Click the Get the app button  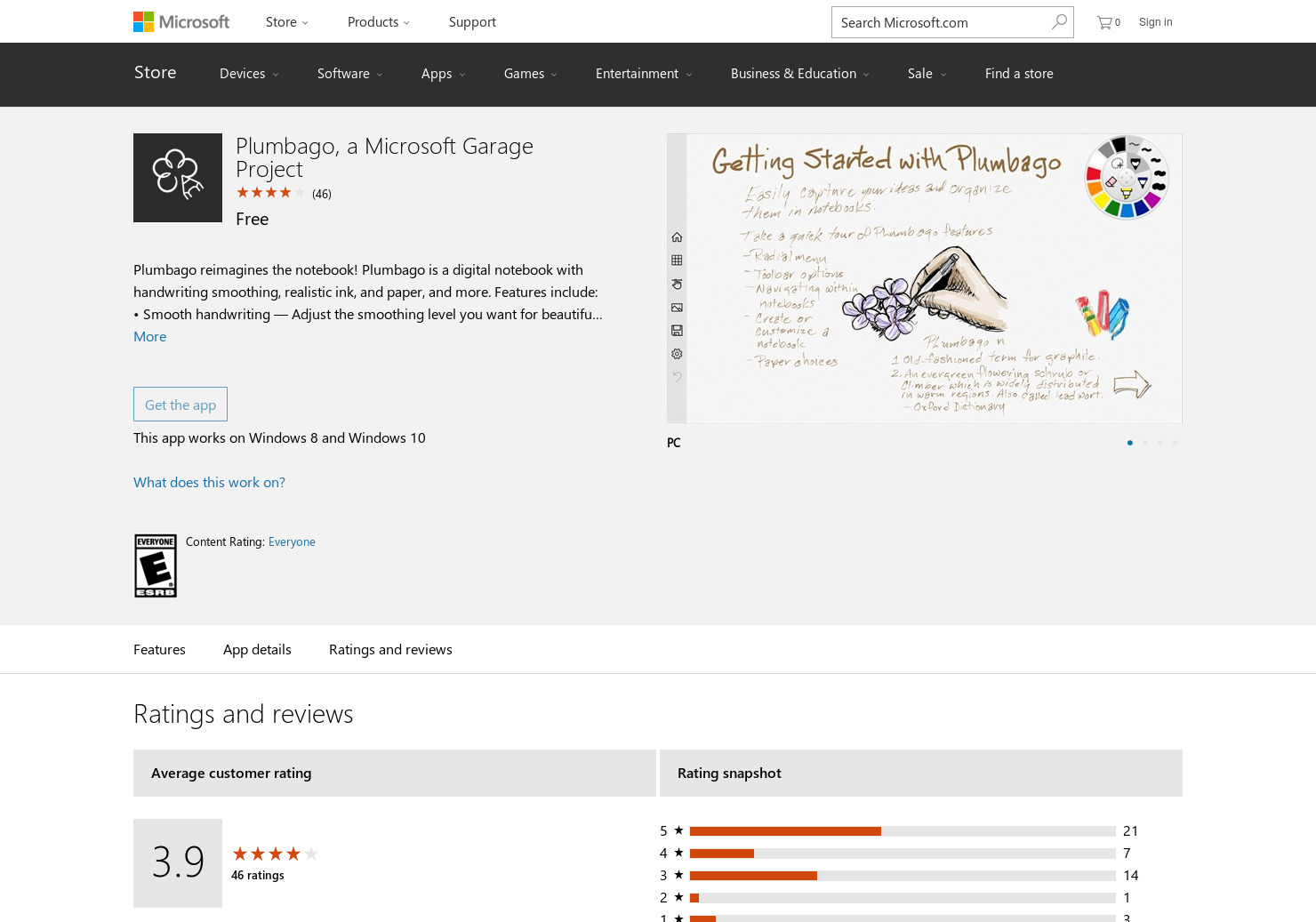coord(181,405)
